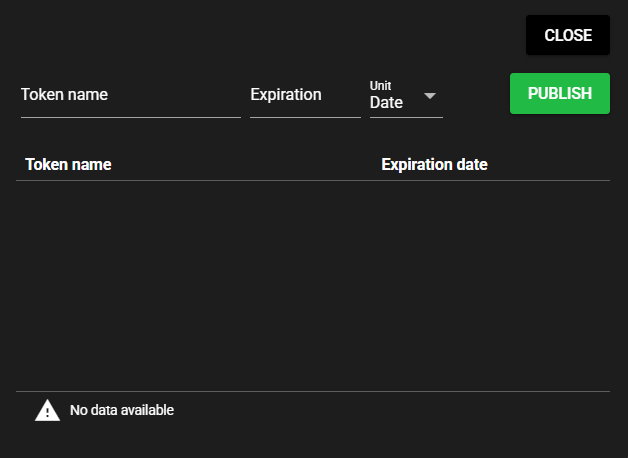Click the warning triangle icon
Image resolution: width=628 pixels, height=458 pixels.
click(x=47, y=410)
